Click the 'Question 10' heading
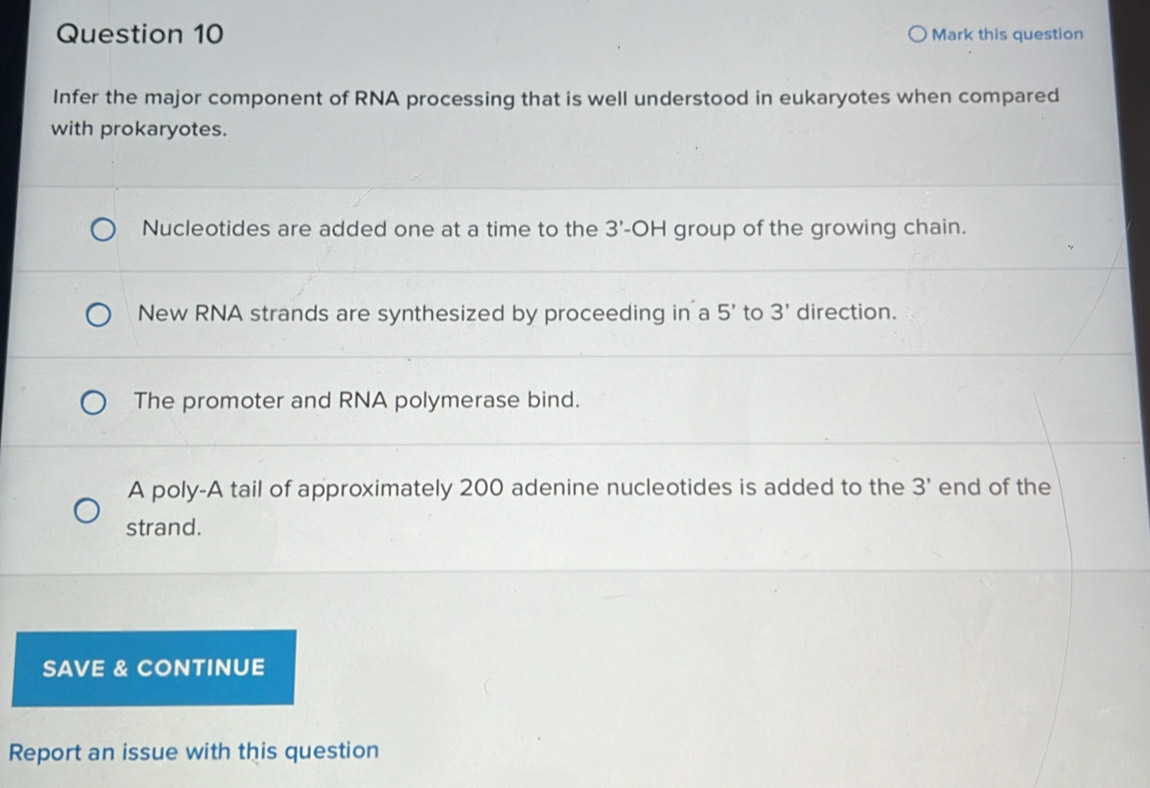The width and height of the screenshot is (1150, 788). (x=140, y=35)
